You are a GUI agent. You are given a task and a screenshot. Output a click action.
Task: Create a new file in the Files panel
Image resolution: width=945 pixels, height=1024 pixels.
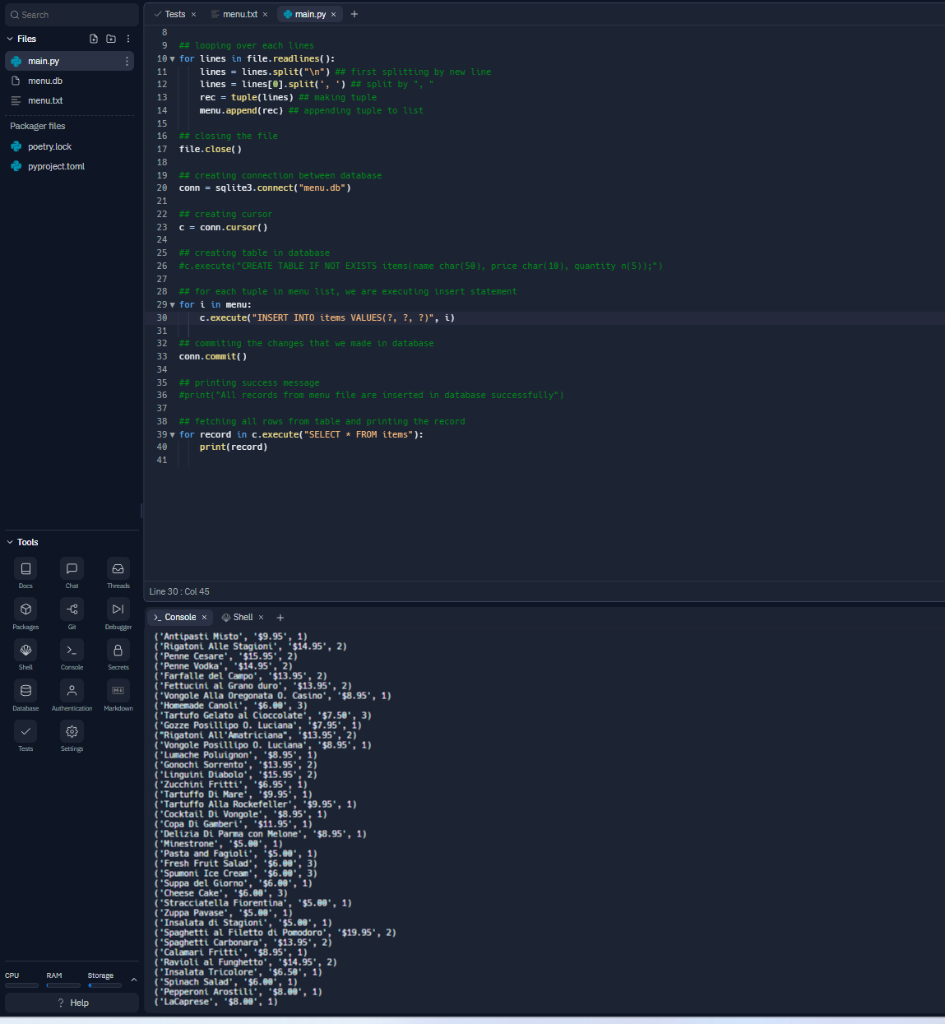93,38
